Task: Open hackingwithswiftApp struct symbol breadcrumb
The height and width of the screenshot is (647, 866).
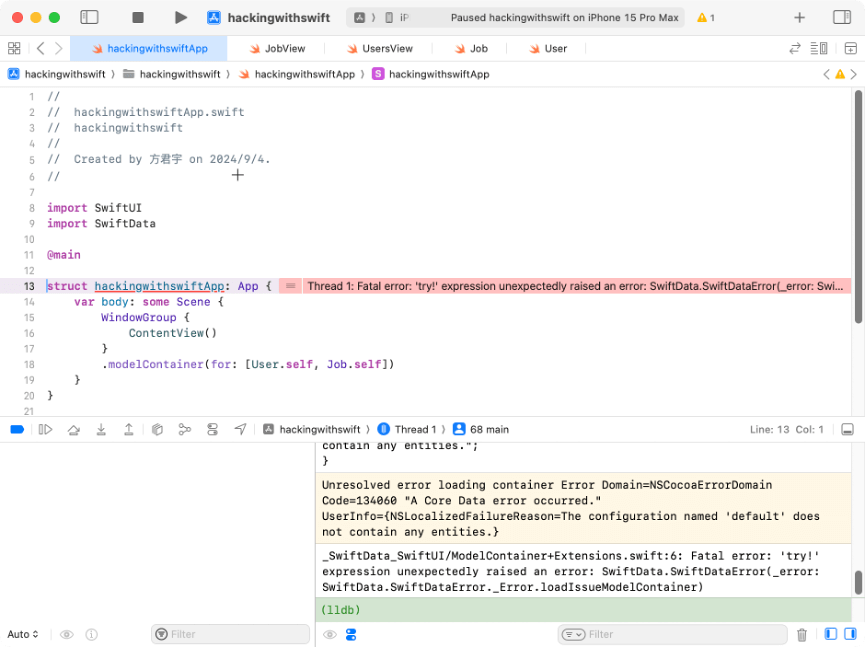Action: 431,74
